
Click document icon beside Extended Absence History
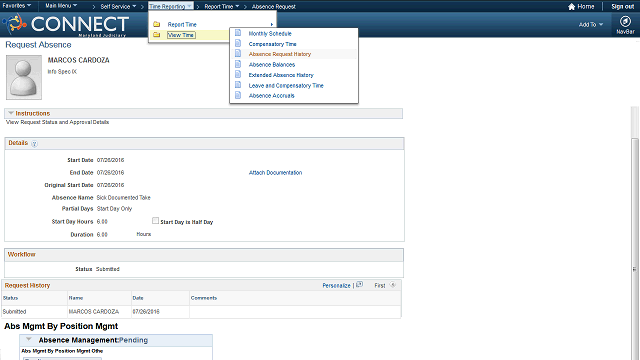(x=238, y=75)
